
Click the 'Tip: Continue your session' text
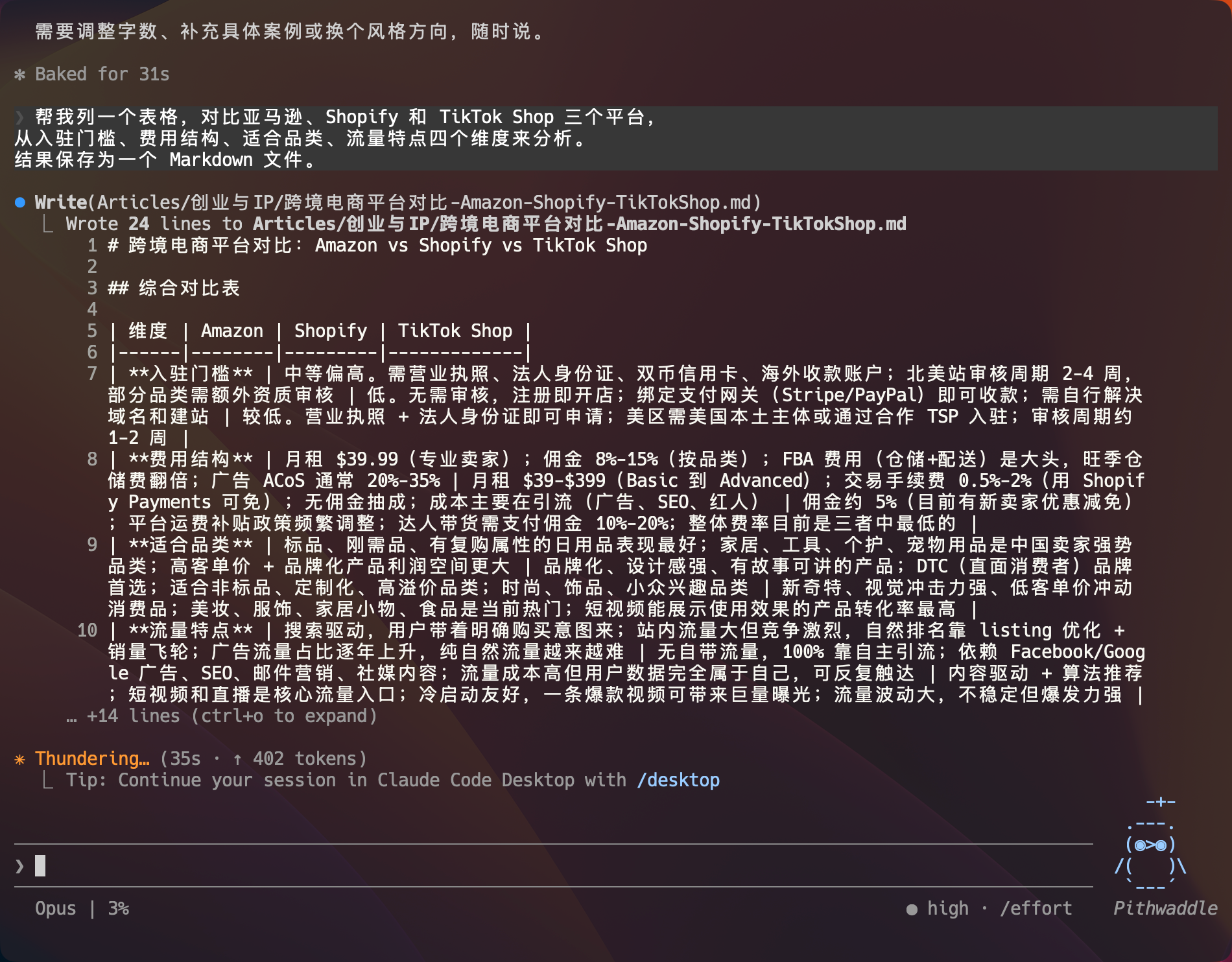pyautogui.click(x=346, y=780)
